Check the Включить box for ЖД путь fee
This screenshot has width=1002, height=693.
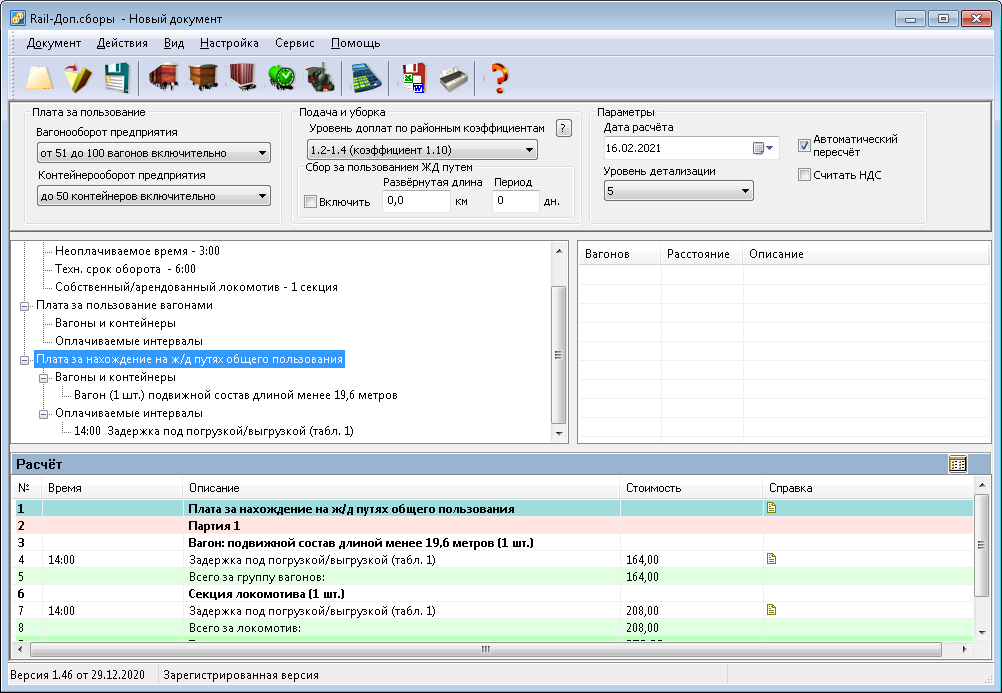(311, 201)
